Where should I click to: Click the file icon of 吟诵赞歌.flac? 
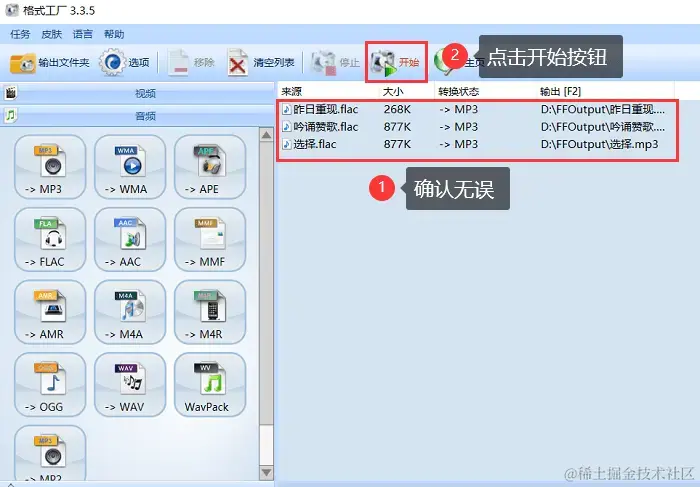pyautogui.click(x=287, y=127)
